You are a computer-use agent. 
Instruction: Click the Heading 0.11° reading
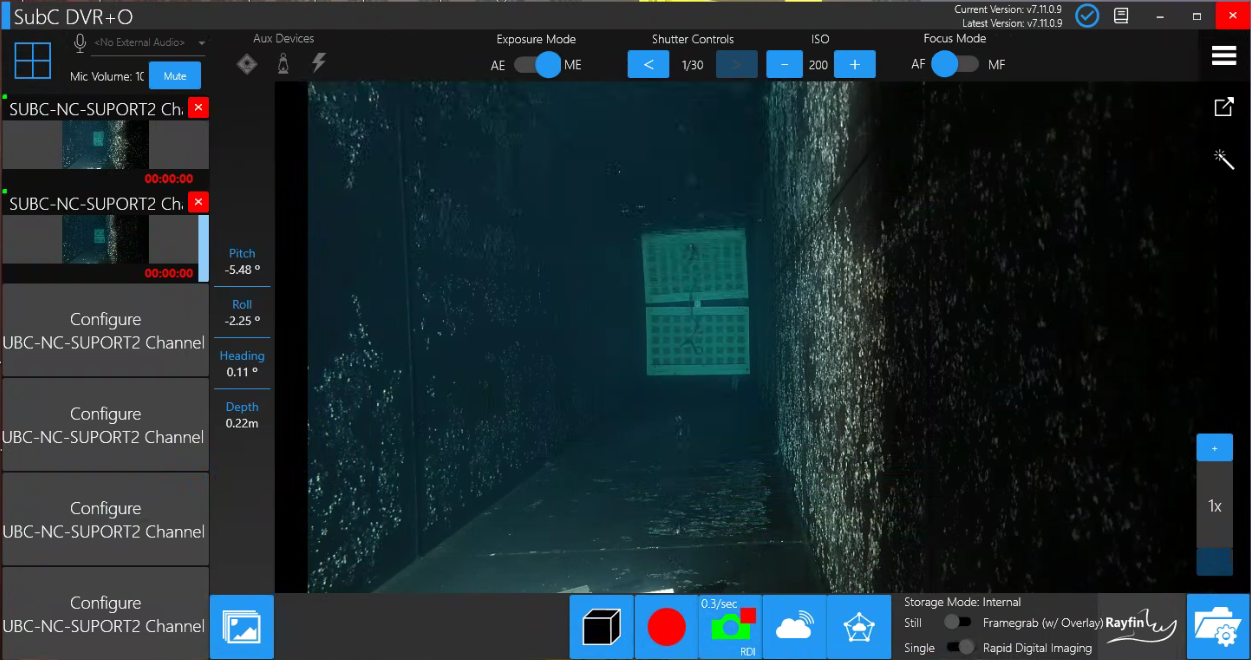(242, 364)
